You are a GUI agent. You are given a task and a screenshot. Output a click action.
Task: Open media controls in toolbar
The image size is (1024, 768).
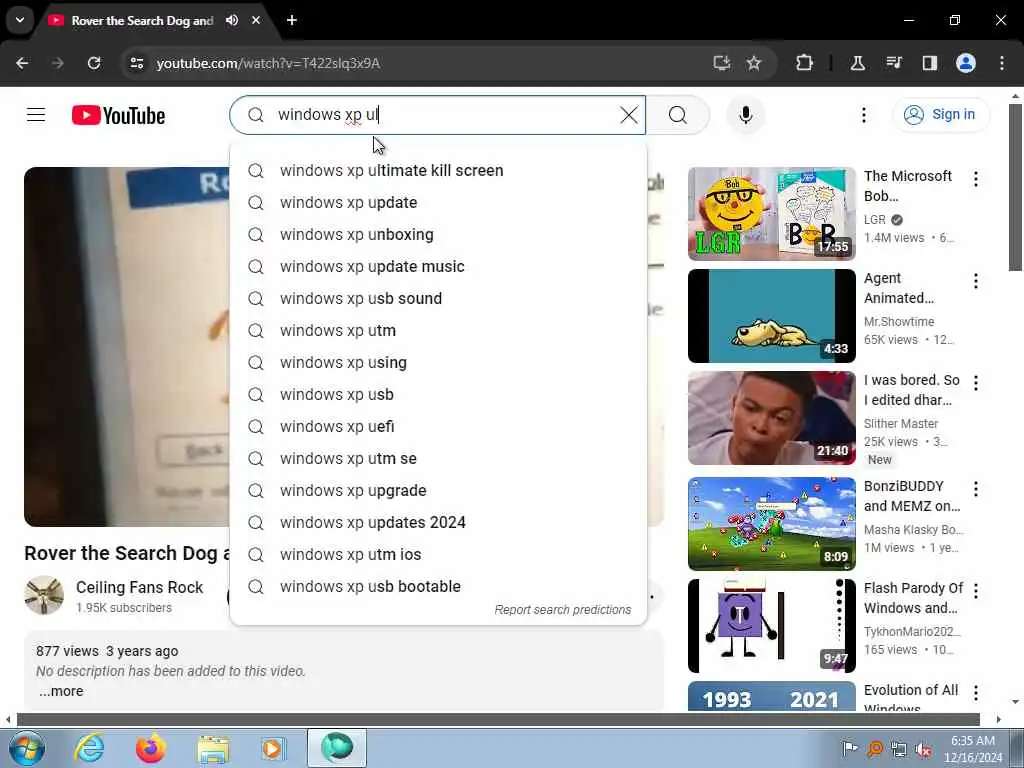[894, 63]
